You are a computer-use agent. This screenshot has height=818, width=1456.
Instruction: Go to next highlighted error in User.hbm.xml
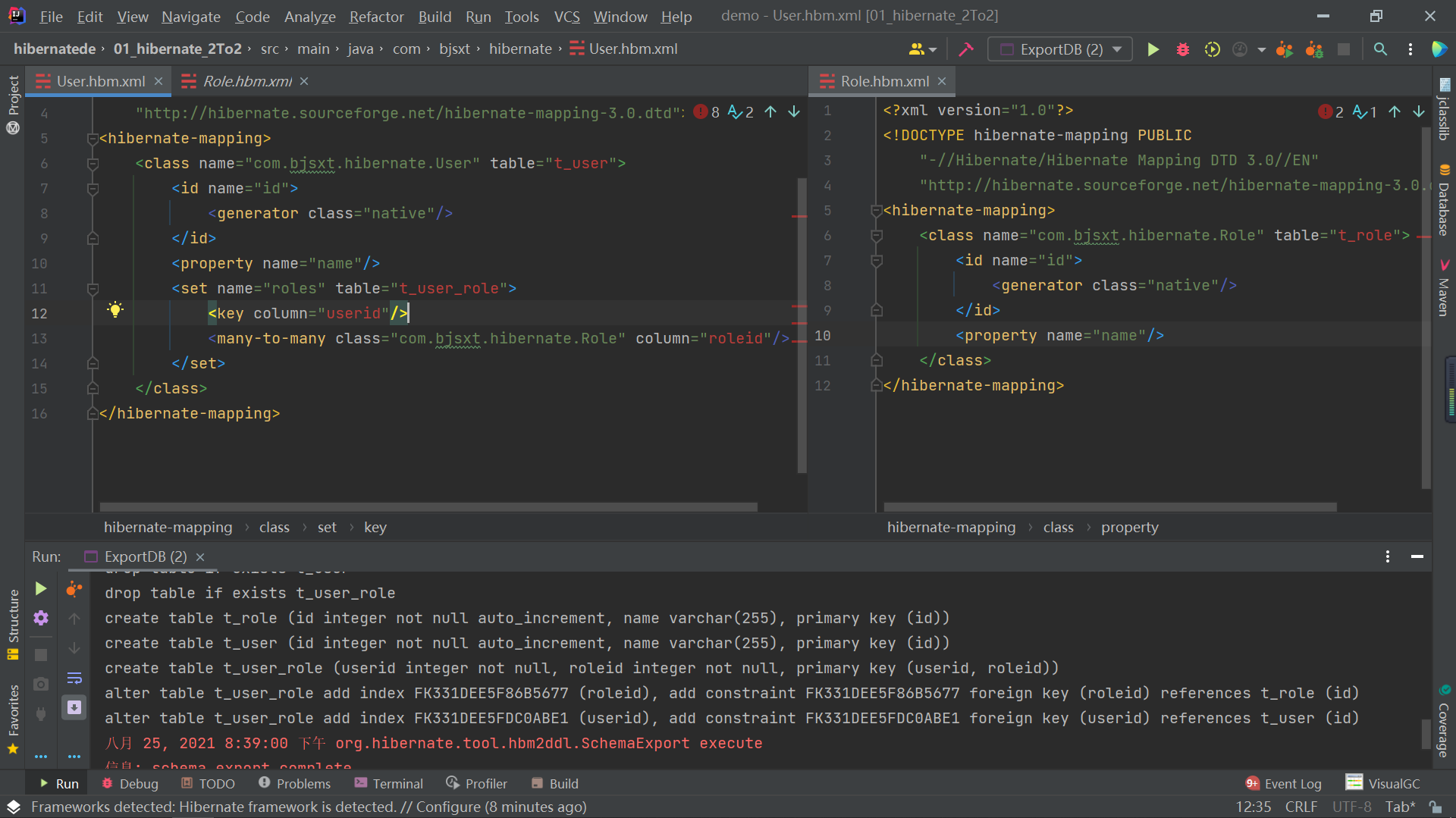794,112
